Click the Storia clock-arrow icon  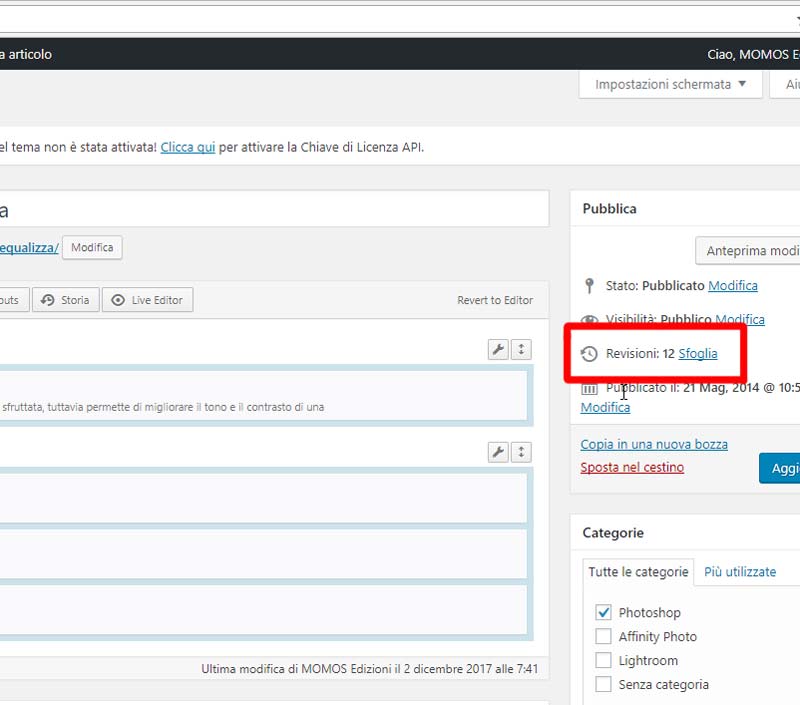(x=47, y=300)
